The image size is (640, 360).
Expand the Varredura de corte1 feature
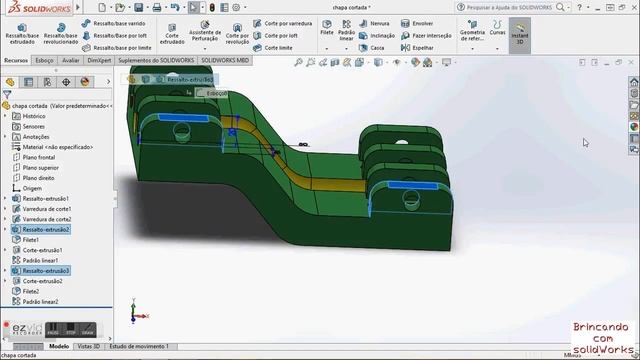coord(5,209)
